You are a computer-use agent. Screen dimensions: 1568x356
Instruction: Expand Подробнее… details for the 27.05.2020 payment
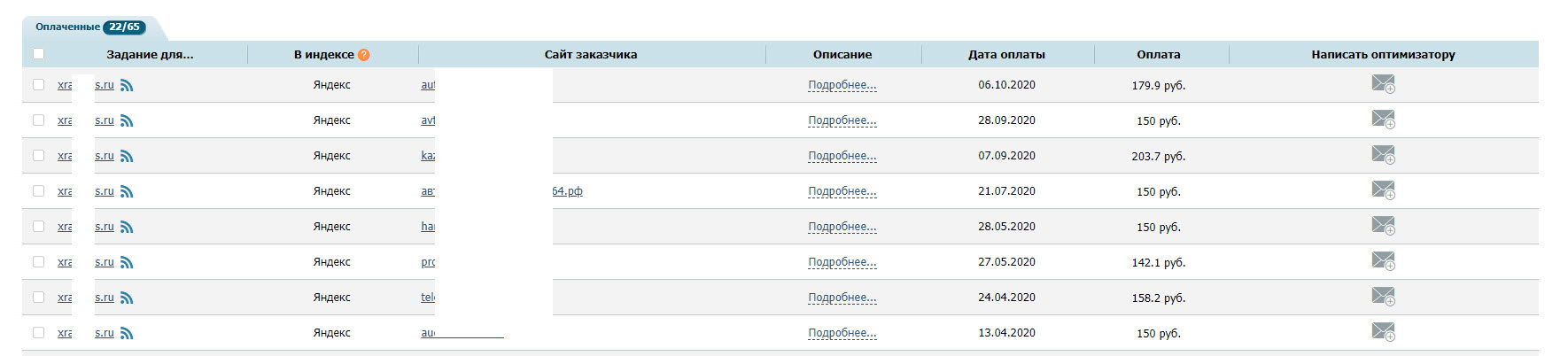pyautogui.click(x=842, y=262)
